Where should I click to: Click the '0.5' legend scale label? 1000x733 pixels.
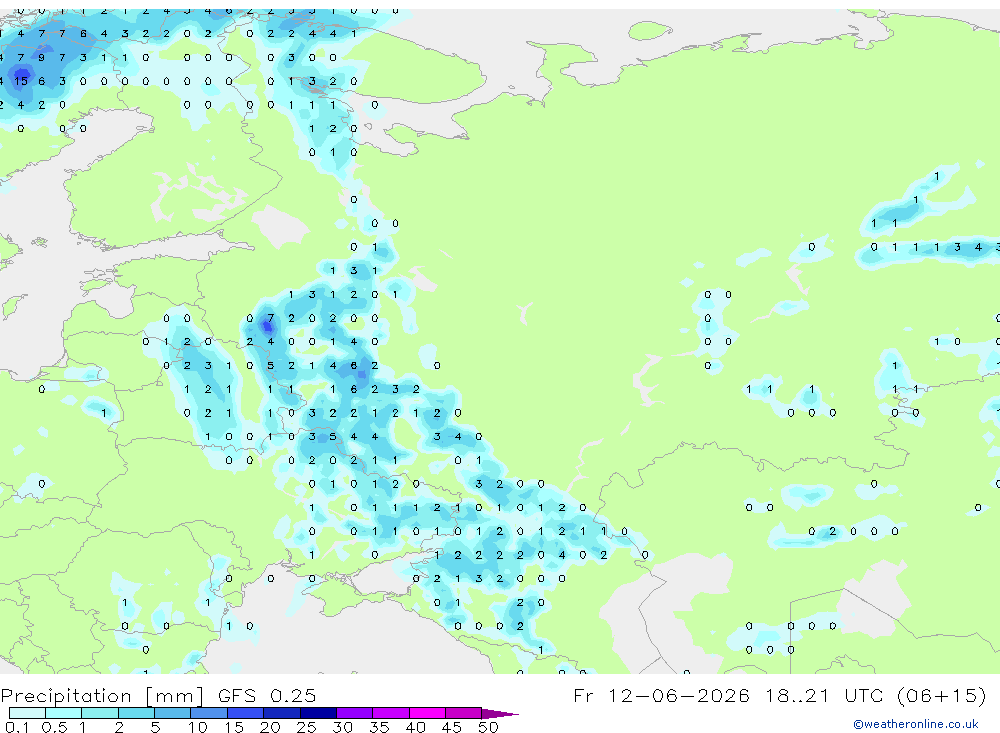pos(54,727)
